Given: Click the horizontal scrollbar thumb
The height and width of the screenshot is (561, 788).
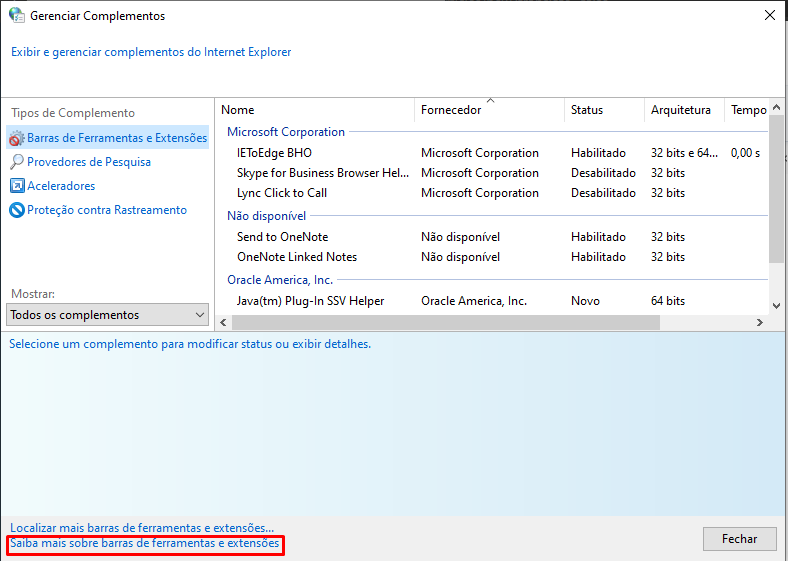Looking at the screenshot, I should (446, 323).
